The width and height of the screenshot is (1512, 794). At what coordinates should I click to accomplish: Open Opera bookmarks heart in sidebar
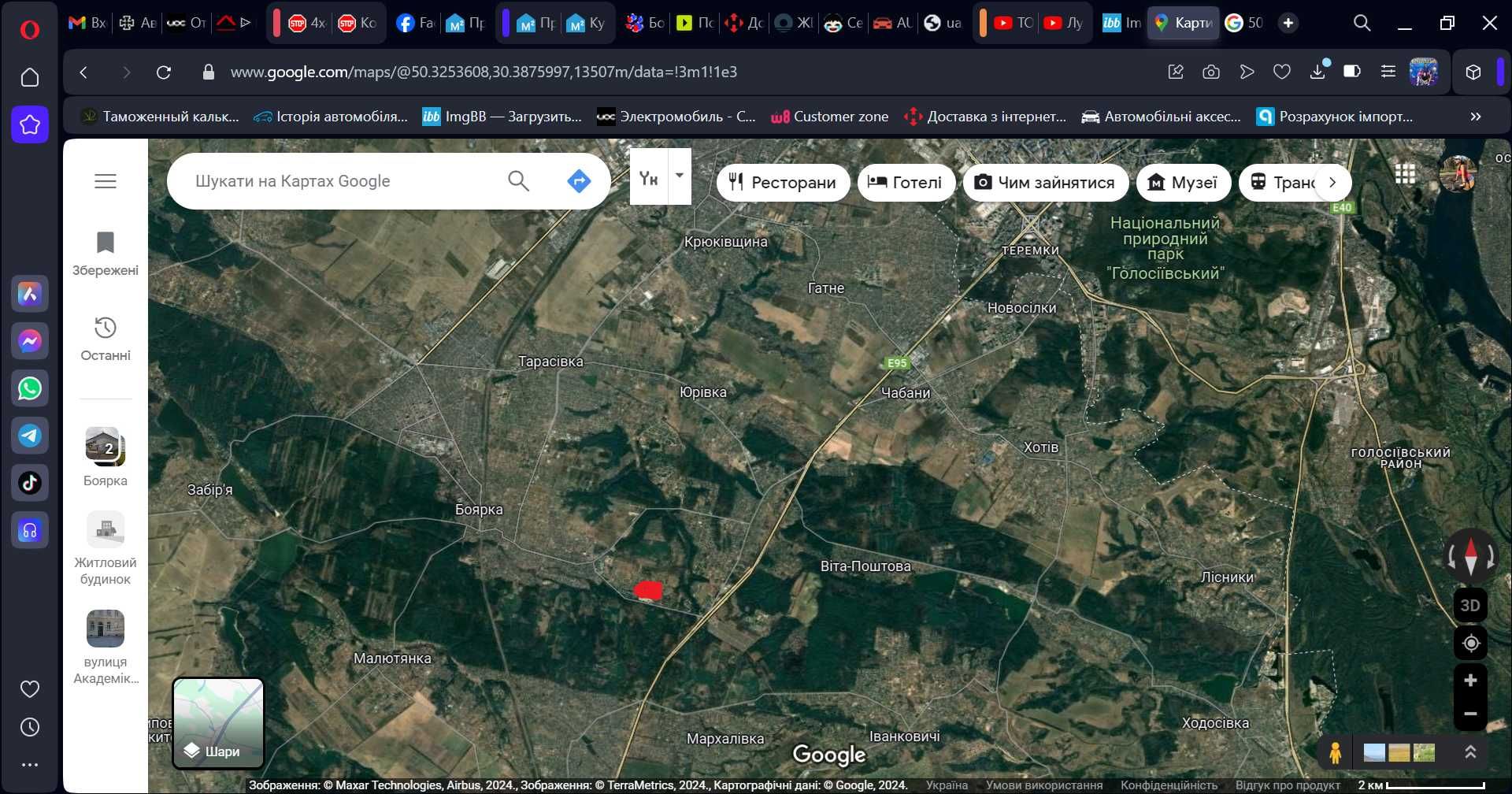30,689
